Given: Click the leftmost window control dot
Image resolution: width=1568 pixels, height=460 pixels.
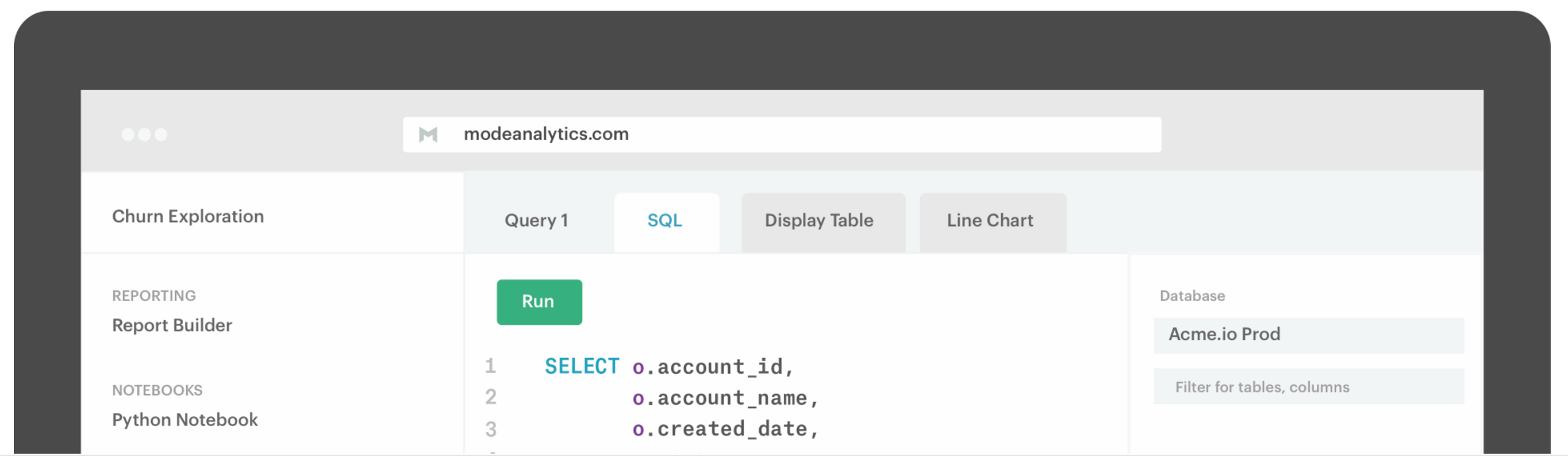Looking at the screenshot, I should [x=128, y=135].
